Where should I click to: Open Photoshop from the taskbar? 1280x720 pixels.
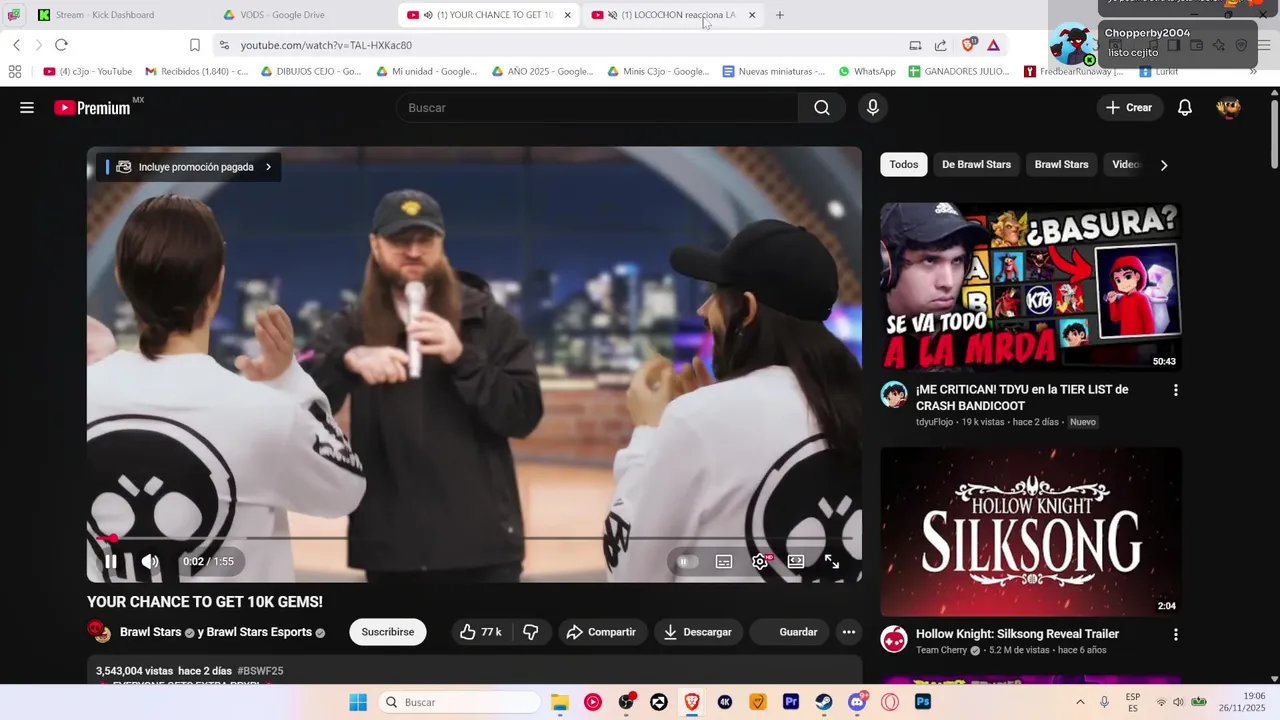point(923,702)
